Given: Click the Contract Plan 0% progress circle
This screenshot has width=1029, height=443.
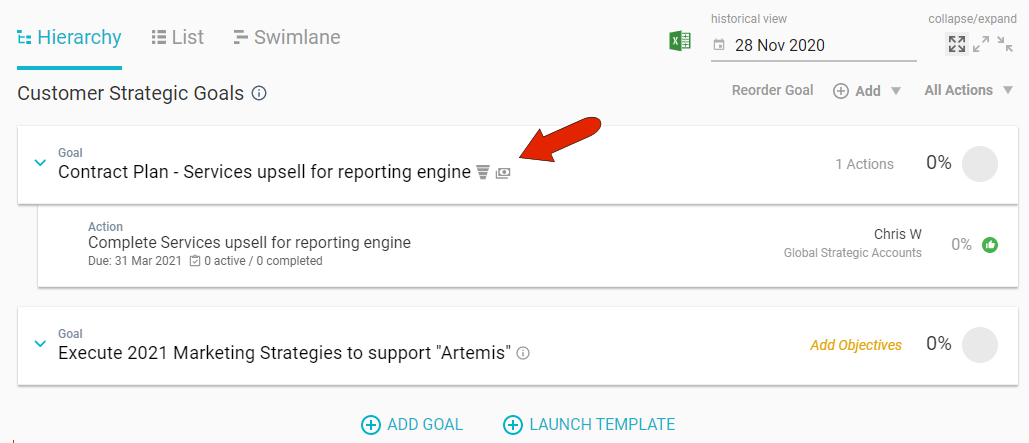Looking at the screenshot, I should (979, 164).
